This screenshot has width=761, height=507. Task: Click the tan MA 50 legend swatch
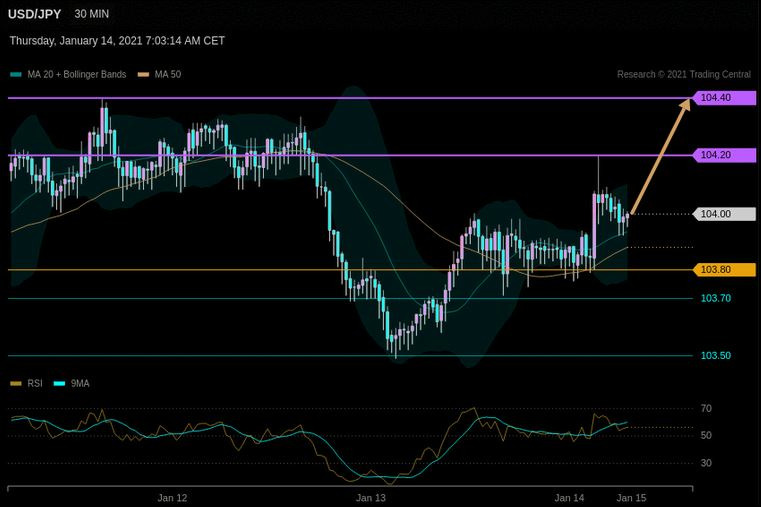pos(143,75)
